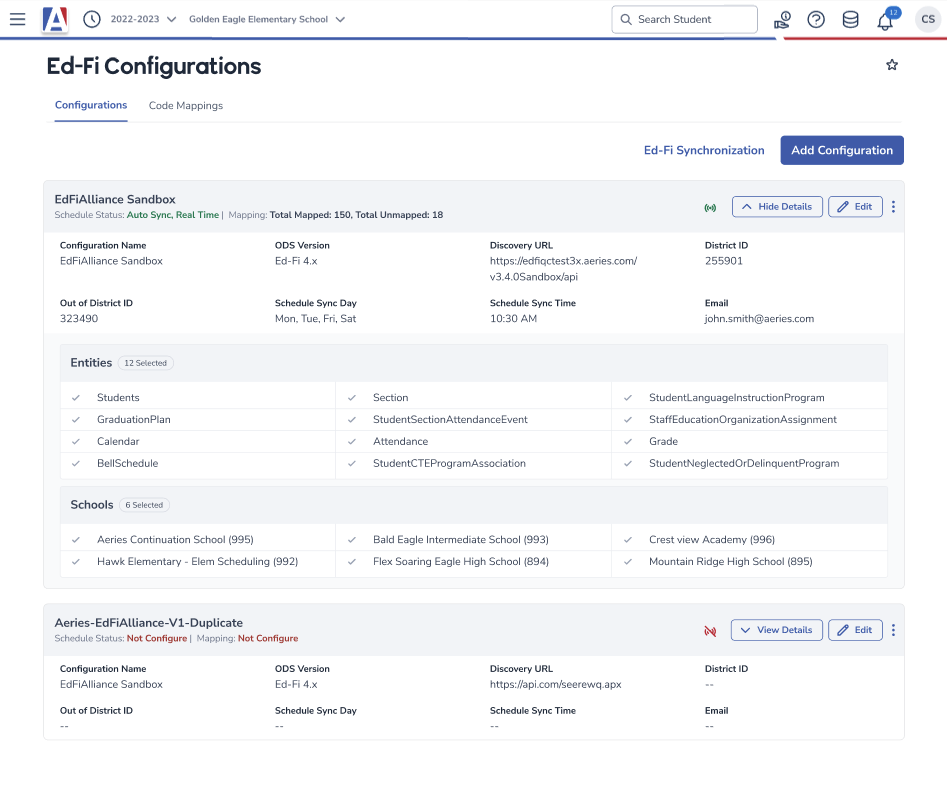Expand Aeries-EdFiAlliance-V1-Duplicate with View Details
Viewport: 947px width, 798px height.
[x=777, y=630]
